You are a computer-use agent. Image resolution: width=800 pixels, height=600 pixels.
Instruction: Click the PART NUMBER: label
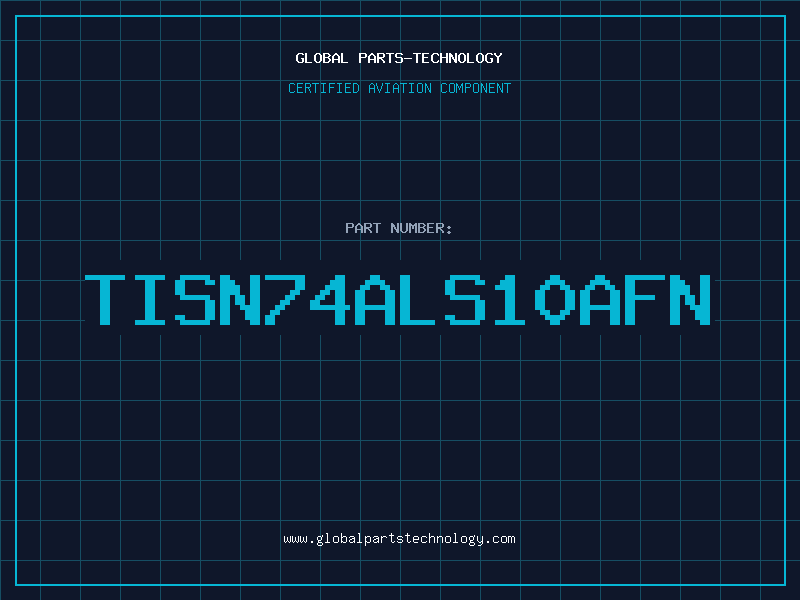(399, 228)
